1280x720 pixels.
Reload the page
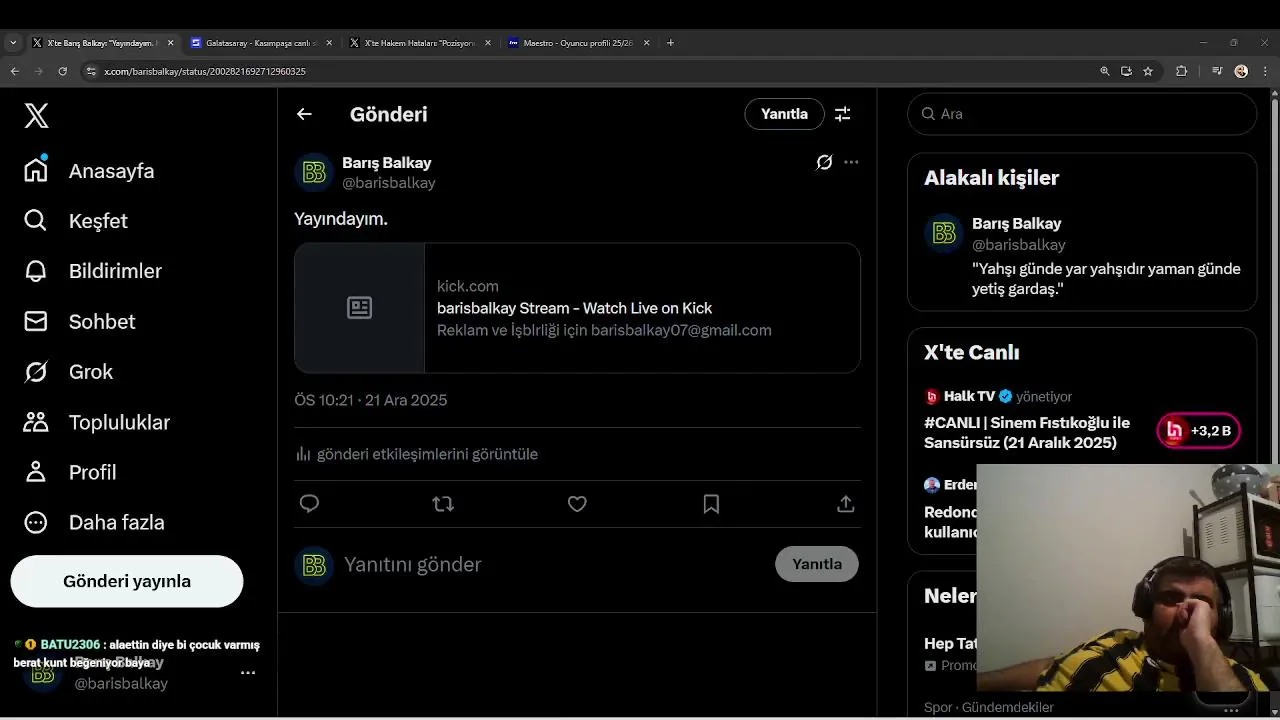point(63,71)
